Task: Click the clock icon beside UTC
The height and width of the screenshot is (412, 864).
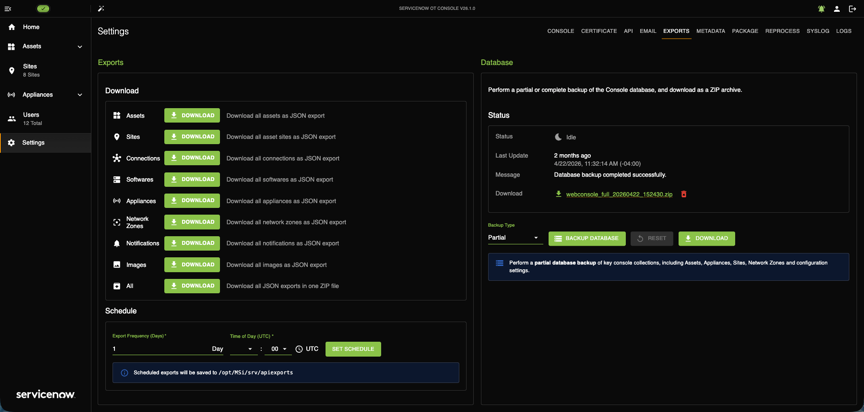Action: 299,349
